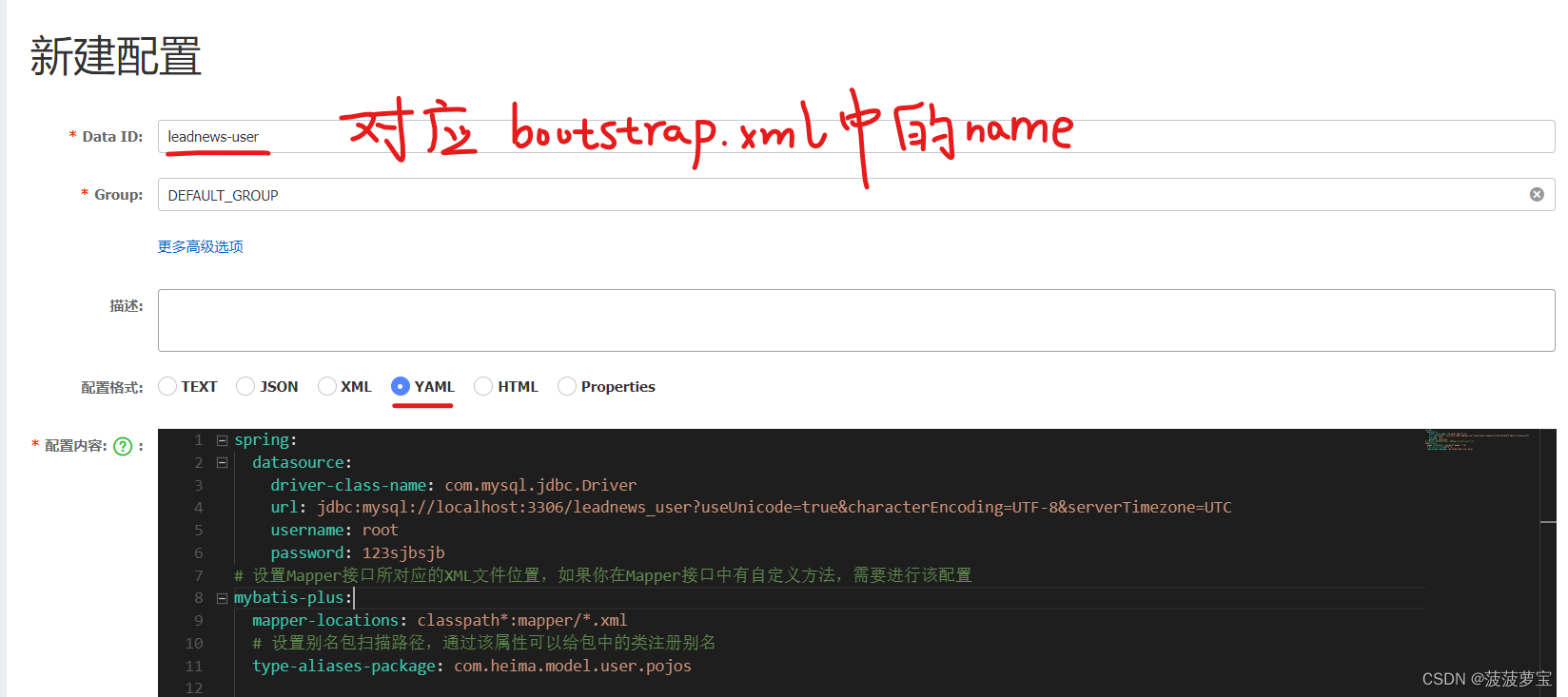Click into the 描述 text area

856,320
